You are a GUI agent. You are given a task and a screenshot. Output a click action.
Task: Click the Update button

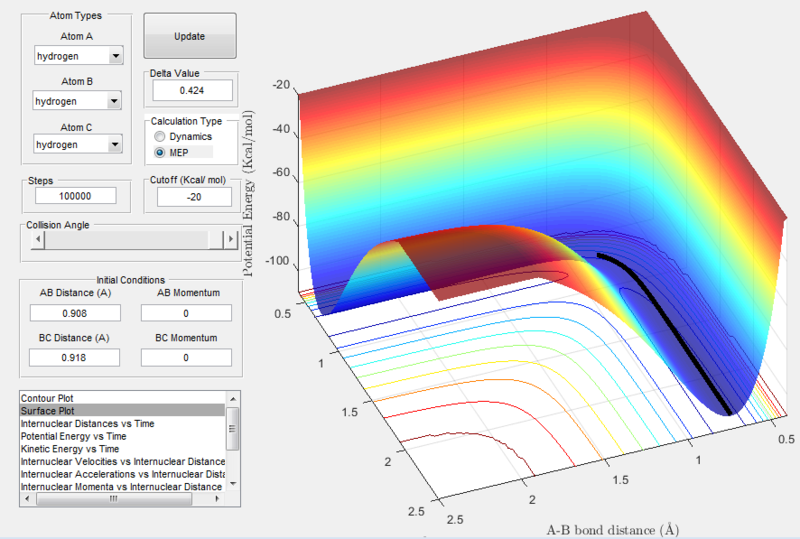pyautogui.click(x=190, y=36)
